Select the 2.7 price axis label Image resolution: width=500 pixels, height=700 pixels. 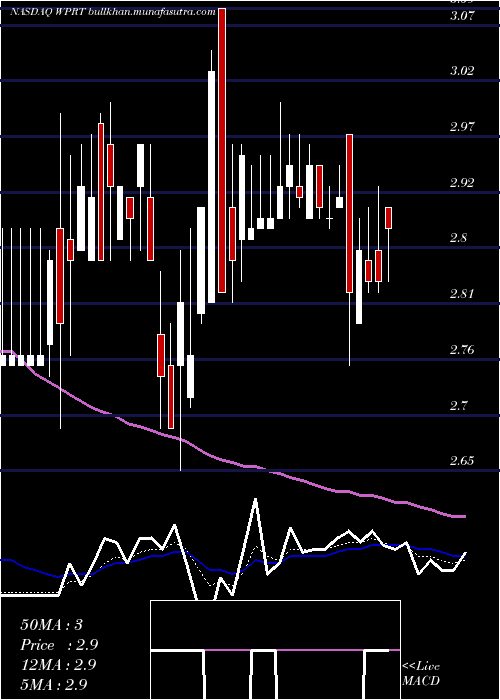(x=458, y=405)
